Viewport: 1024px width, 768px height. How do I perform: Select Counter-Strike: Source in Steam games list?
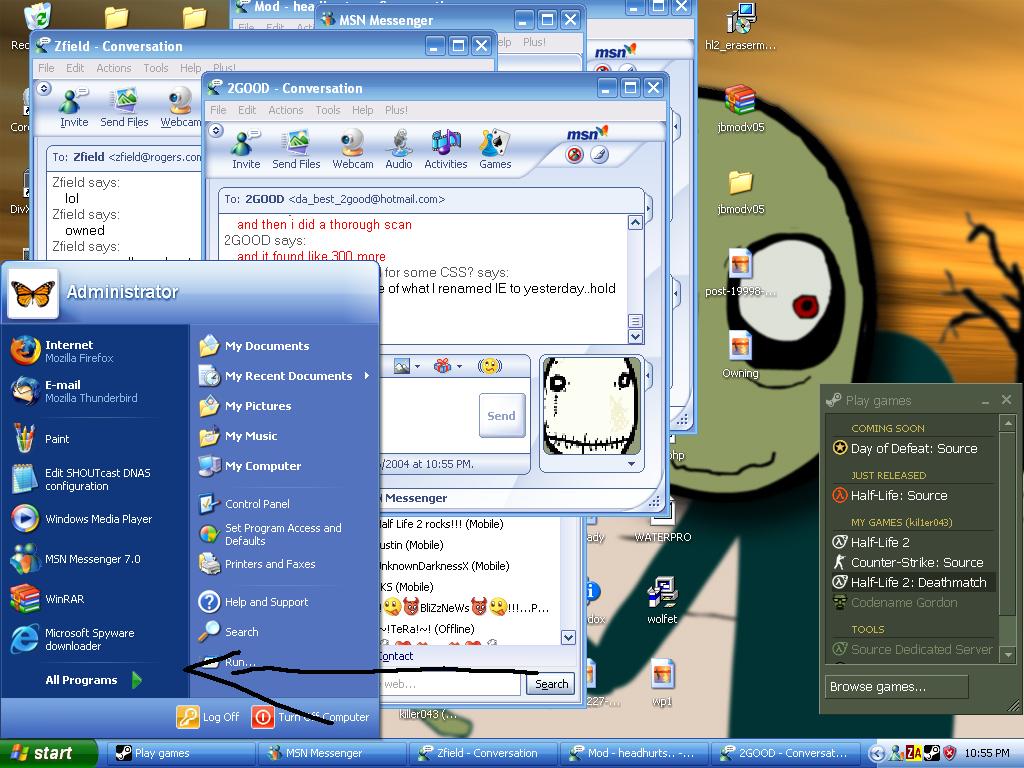pyautogui.click(x=916, y=562)
